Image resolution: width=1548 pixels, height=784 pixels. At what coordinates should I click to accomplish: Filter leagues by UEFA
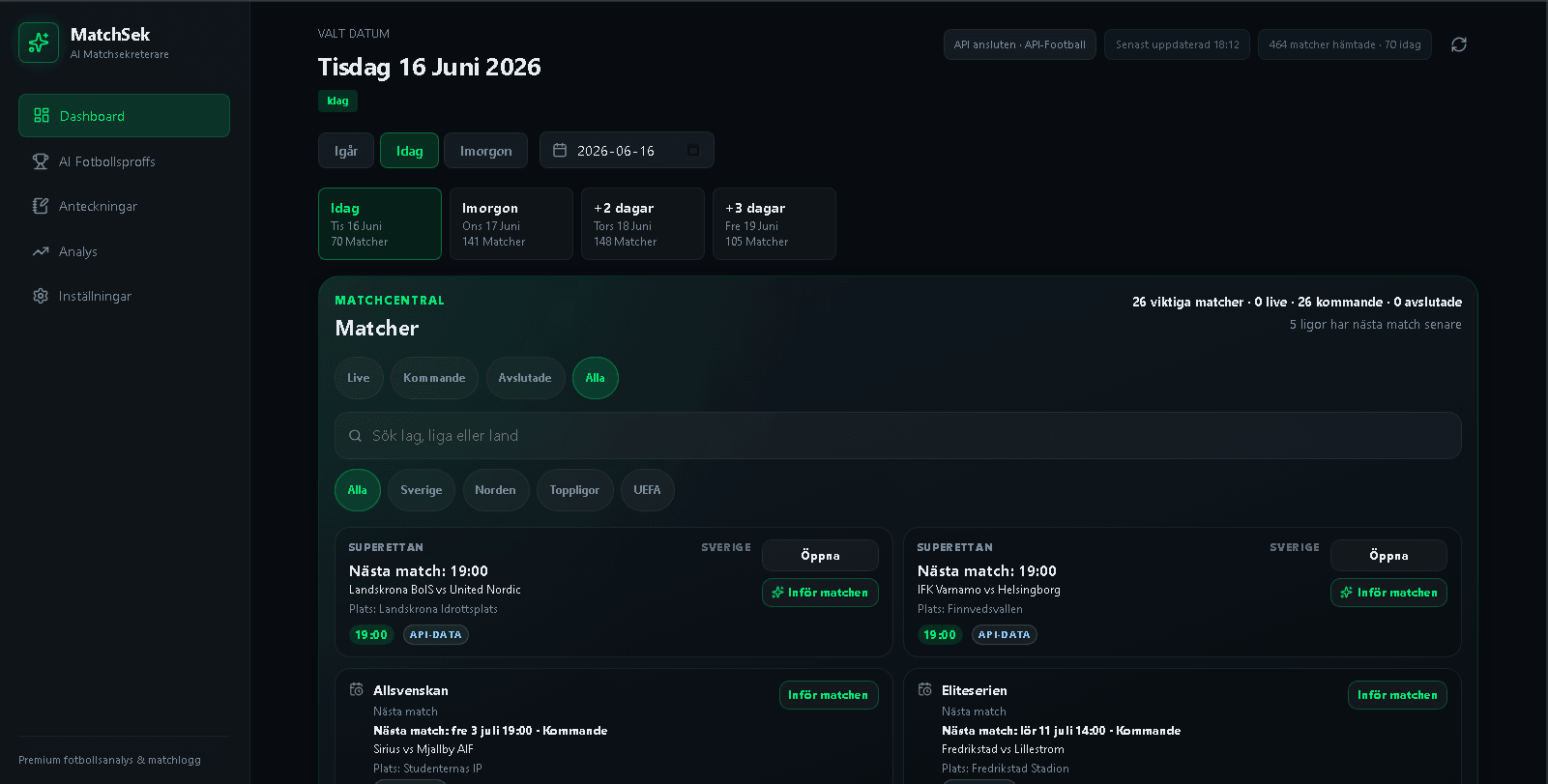[x=647, y=490]
